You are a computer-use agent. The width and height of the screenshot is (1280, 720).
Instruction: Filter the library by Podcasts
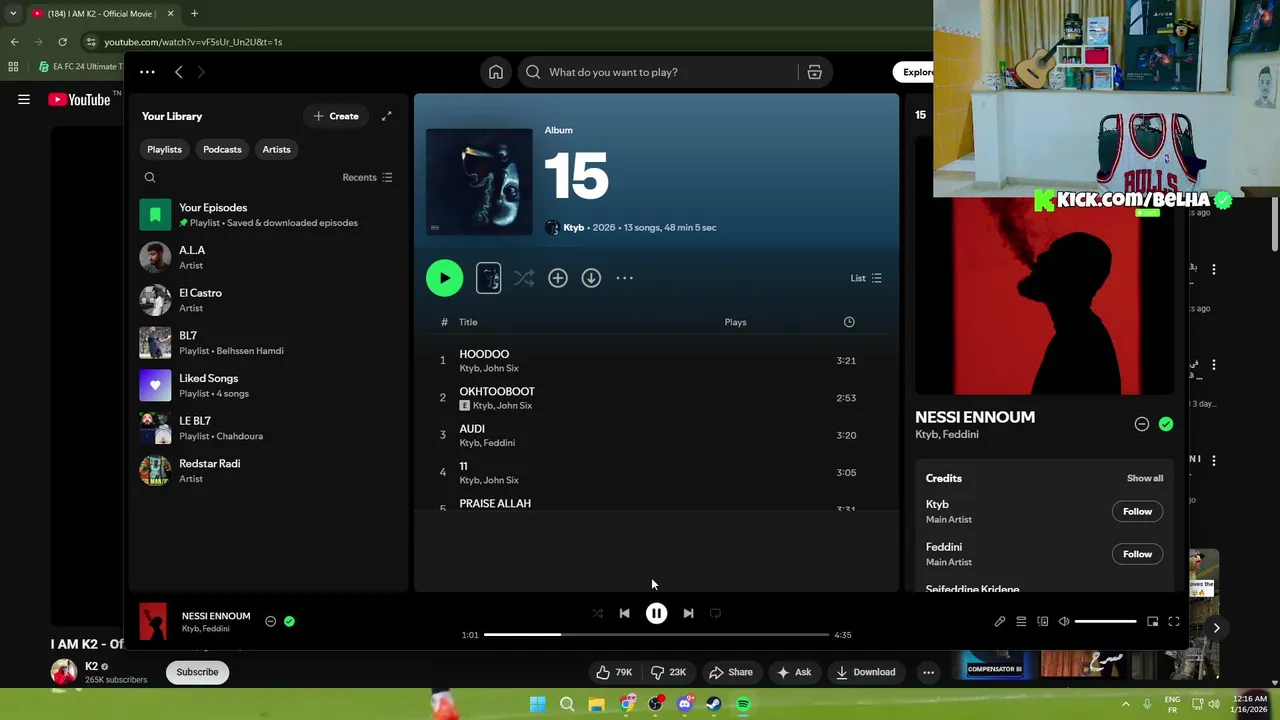pos(222,149)
